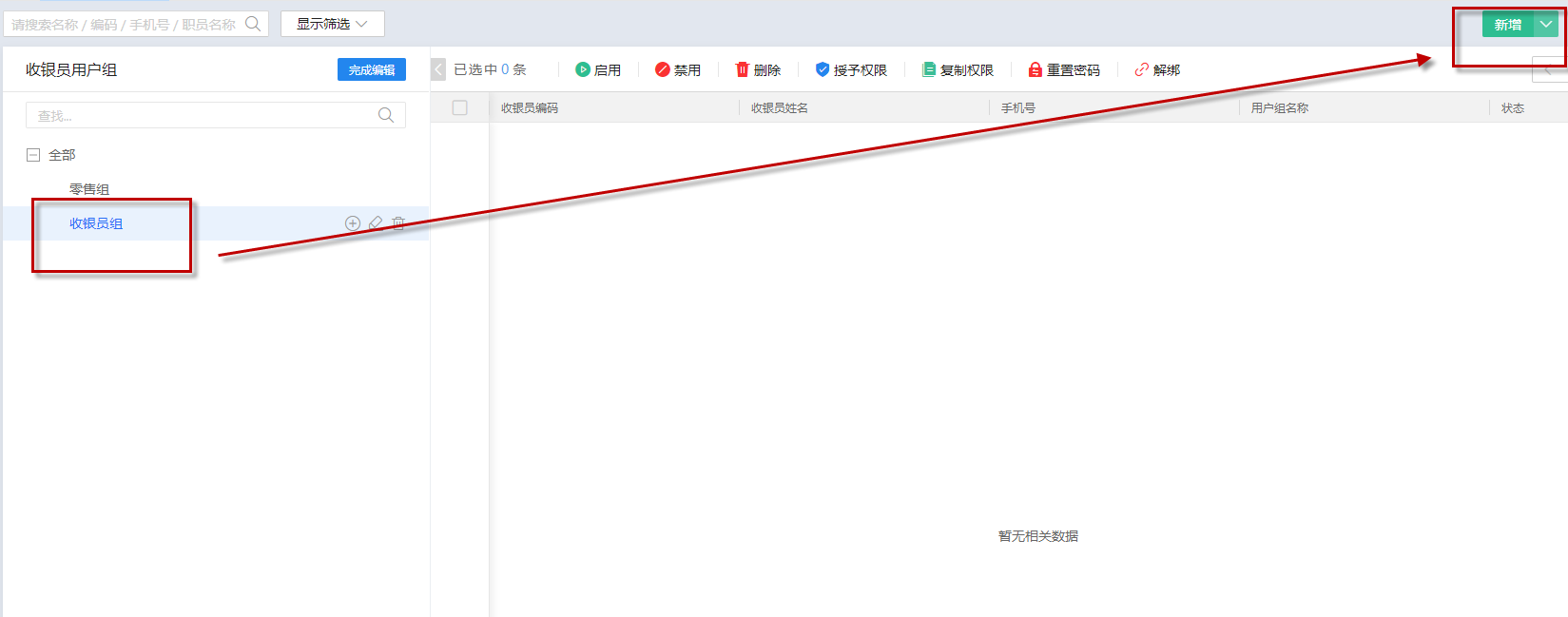Collapse the left panel with arrow handle
1568x617 pixels.
tap(438, 69)
